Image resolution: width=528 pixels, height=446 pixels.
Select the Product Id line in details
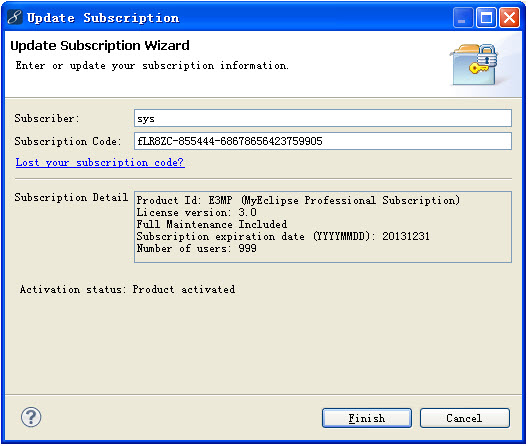[298, 200]
